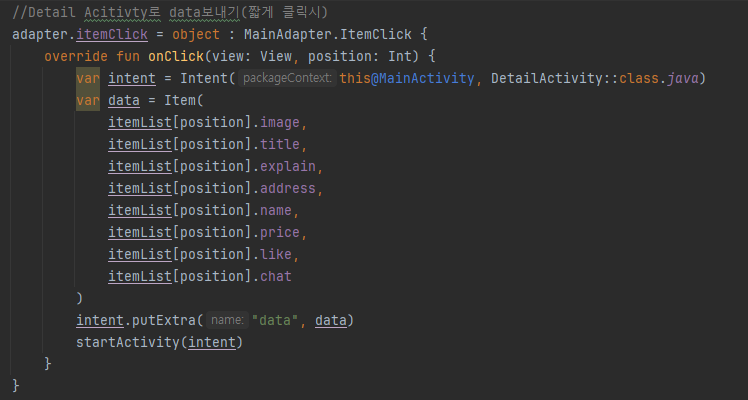
Task: Click the like property access
Action: tap(276, 254)
